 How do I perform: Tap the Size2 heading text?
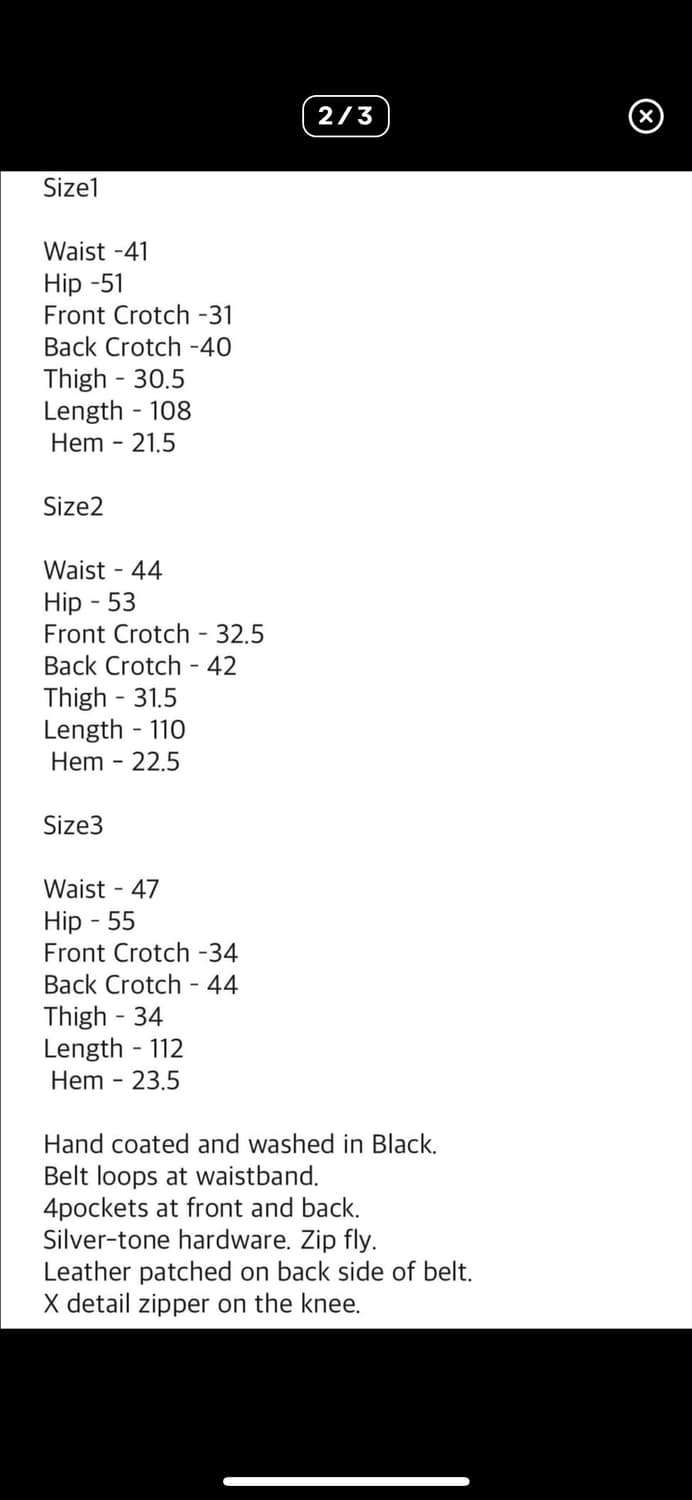point(73,506)
